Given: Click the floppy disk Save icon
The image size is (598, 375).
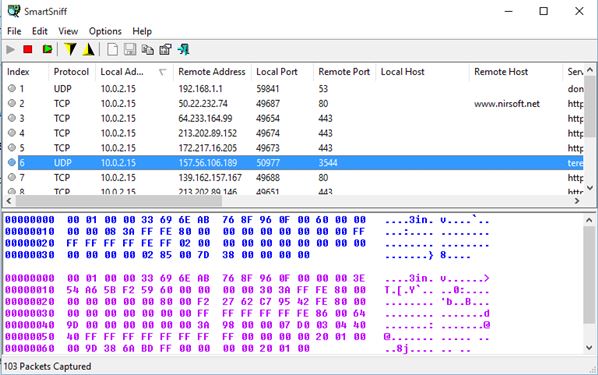Looking at the screenshot, I should point(130,50).
